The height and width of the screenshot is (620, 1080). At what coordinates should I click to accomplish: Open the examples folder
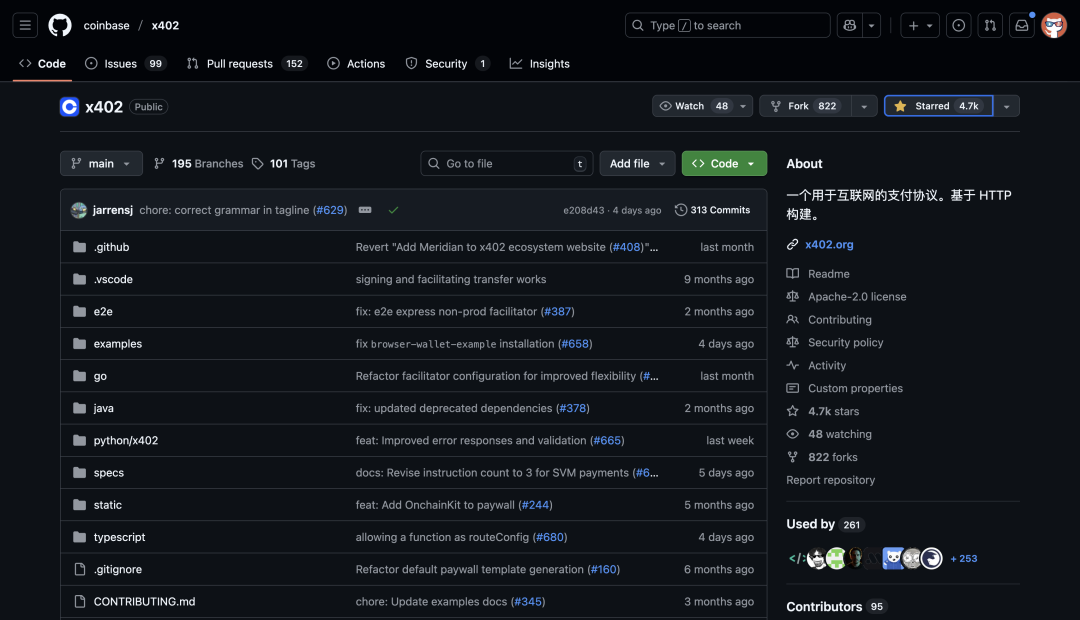[118, 344]
